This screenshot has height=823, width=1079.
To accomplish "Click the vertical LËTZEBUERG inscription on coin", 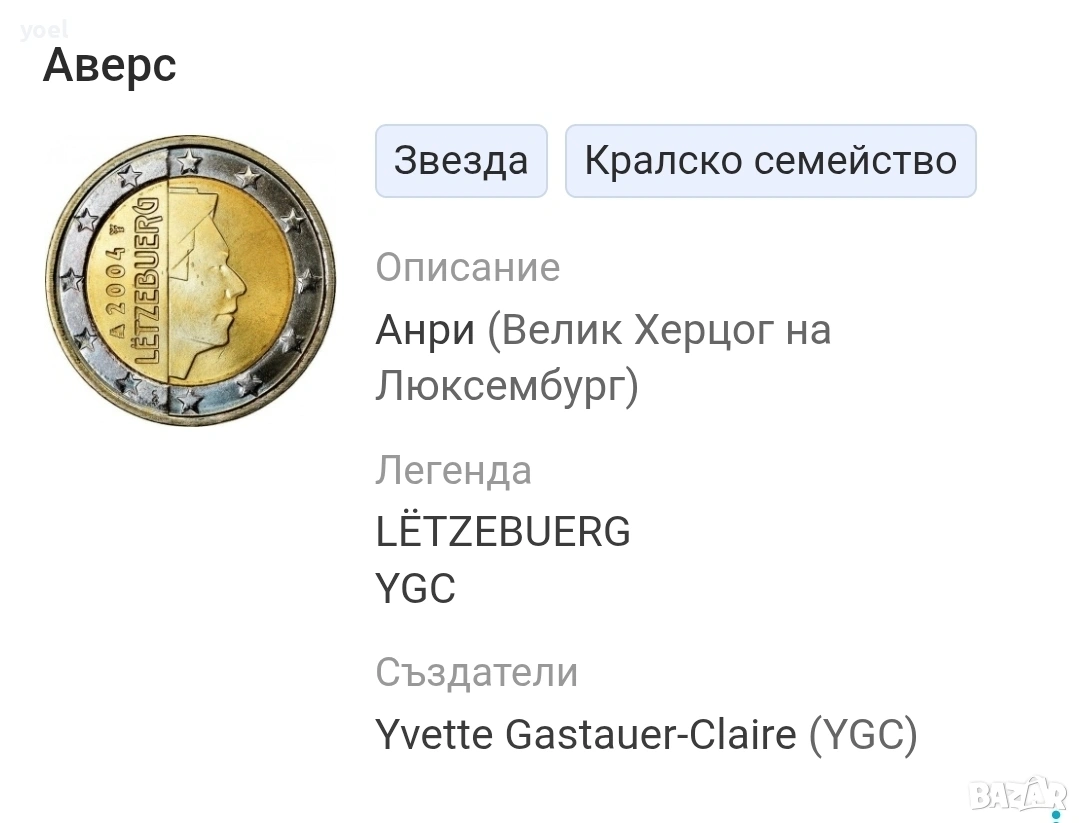I will point(142,285).
